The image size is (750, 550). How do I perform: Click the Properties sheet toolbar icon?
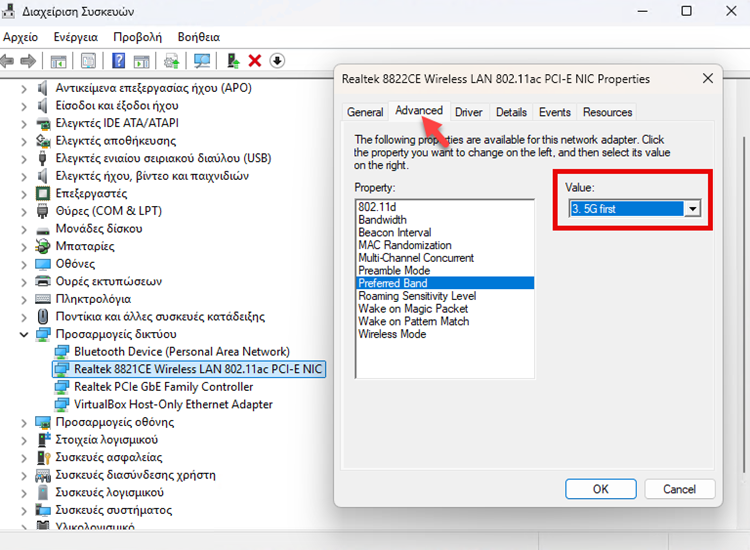(89, 61)
